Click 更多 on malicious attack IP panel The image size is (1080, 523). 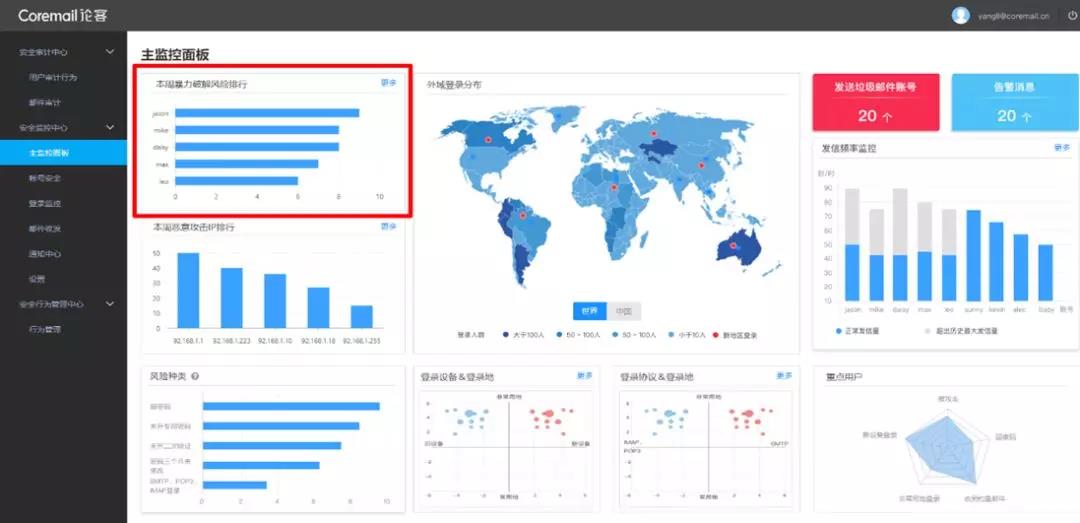pos(388,226)
